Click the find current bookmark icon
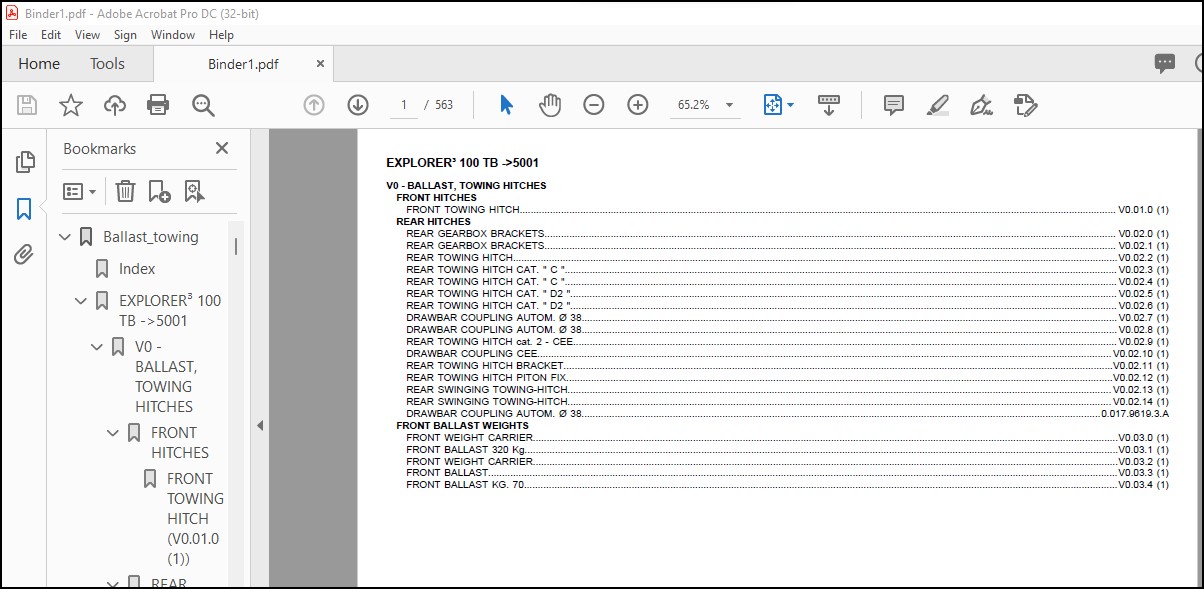Screen dimensions: 1204x589 194,191
